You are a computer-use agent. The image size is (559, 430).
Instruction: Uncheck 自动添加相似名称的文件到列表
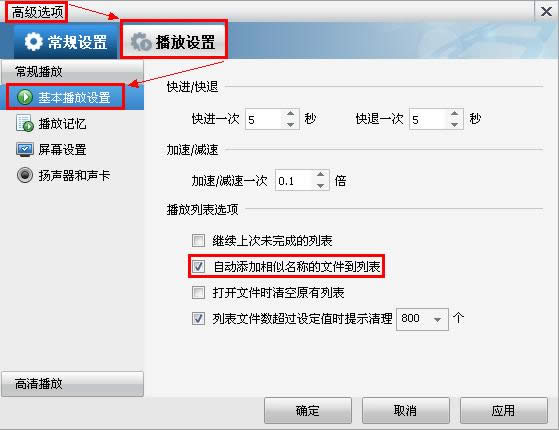pos(198,266)
